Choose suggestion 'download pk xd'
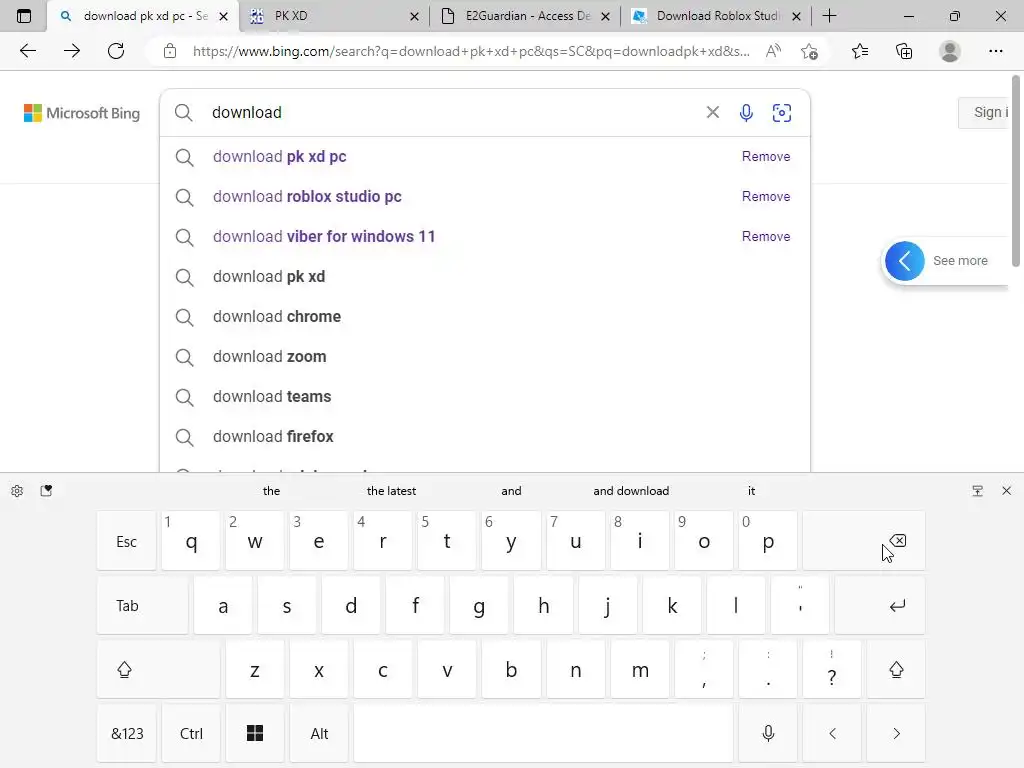This screenshot has height=768, width=1024. pos(485,276)
